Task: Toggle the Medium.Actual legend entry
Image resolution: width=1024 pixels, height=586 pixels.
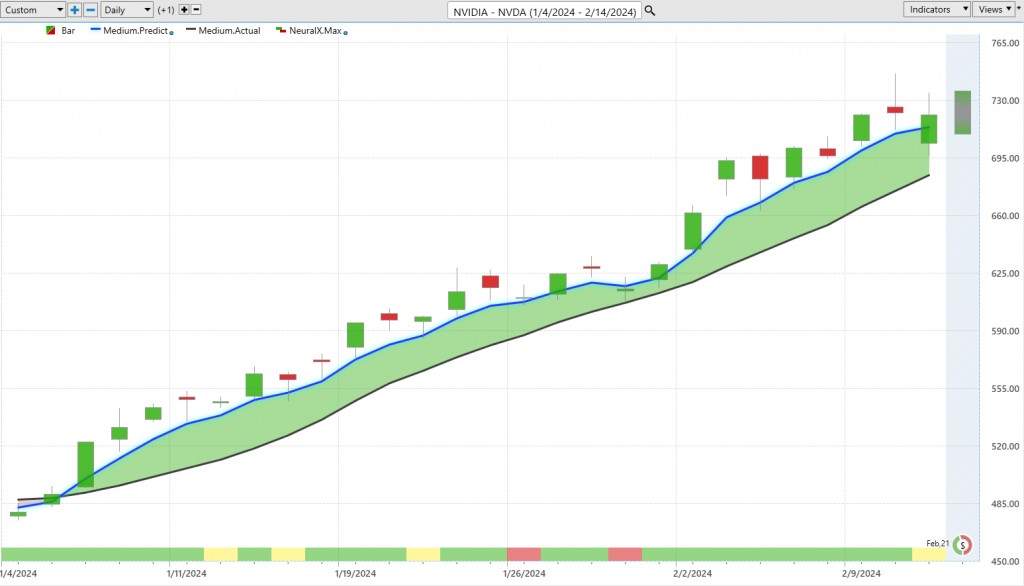Action: [223, 31]
